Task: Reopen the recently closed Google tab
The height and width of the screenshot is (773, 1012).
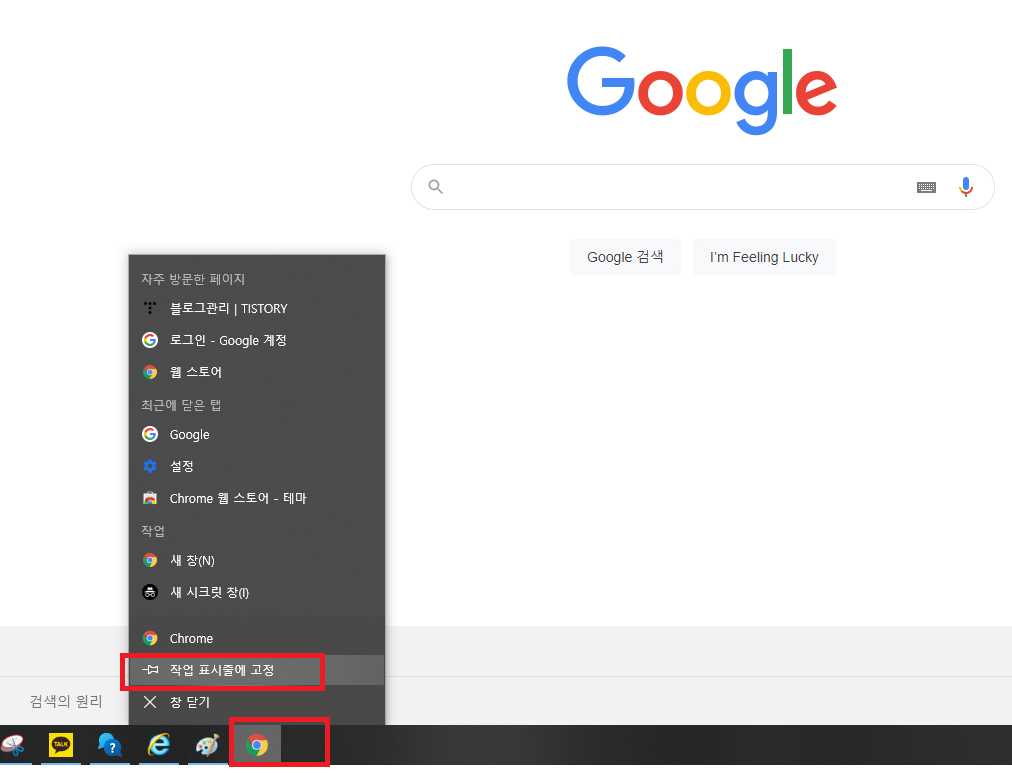Action: pos(257,434)
